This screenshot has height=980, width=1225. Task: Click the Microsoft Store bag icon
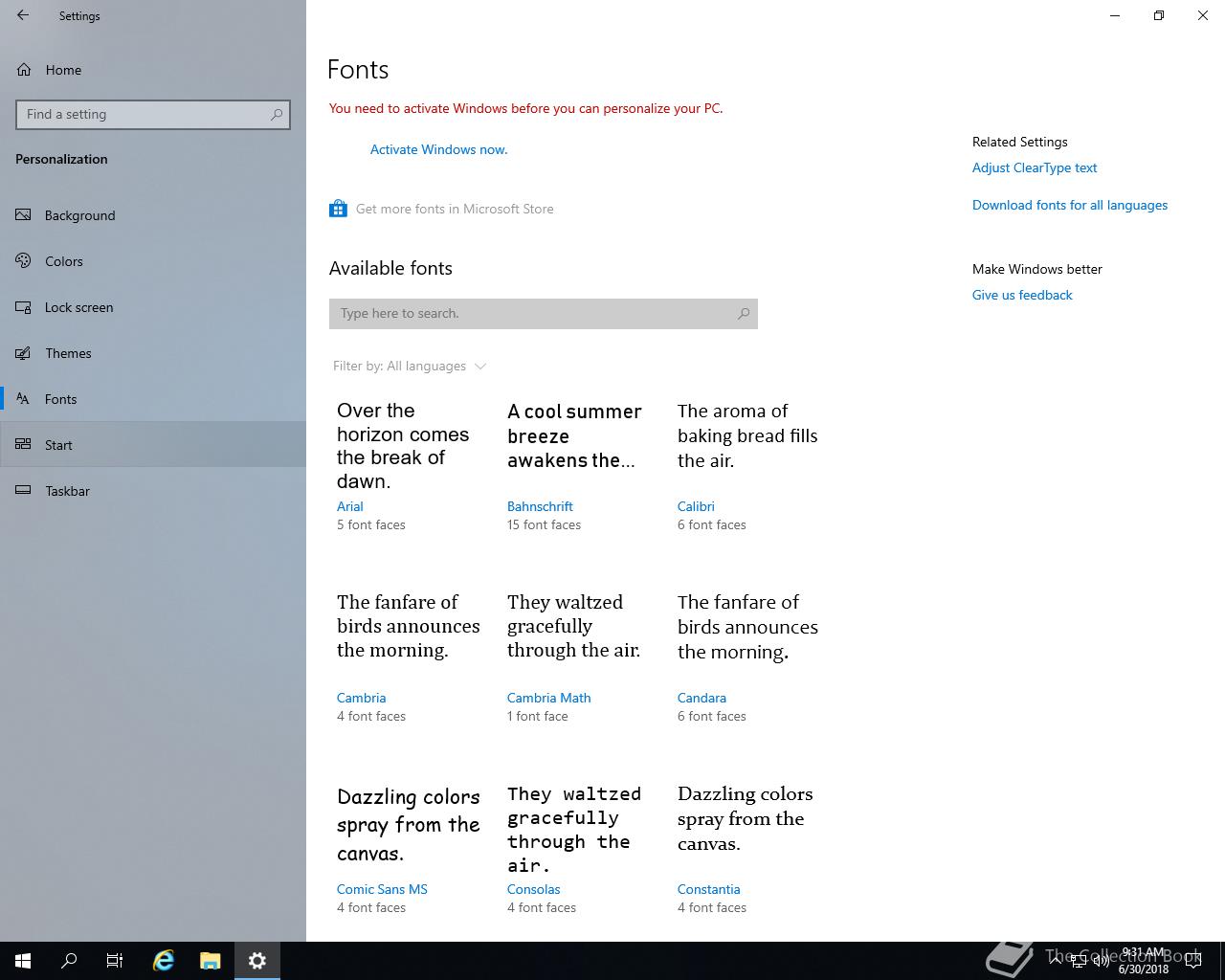pos(338,209)
